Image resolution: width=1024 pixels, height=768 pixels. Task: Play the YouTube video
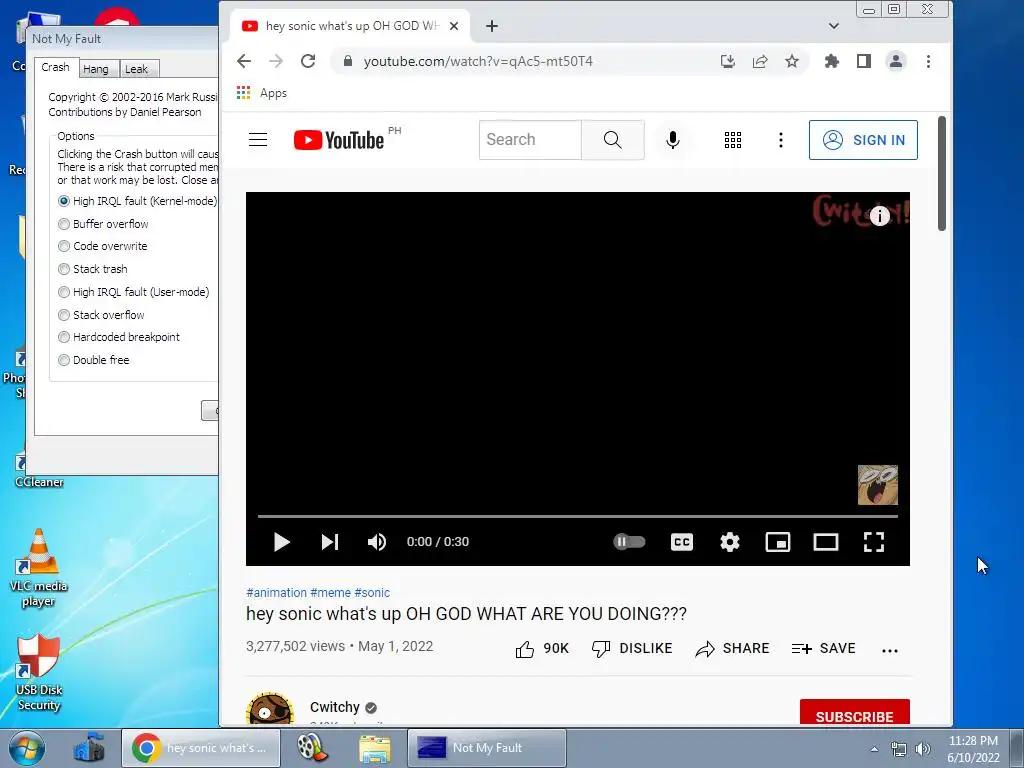(x=281, y=542)
